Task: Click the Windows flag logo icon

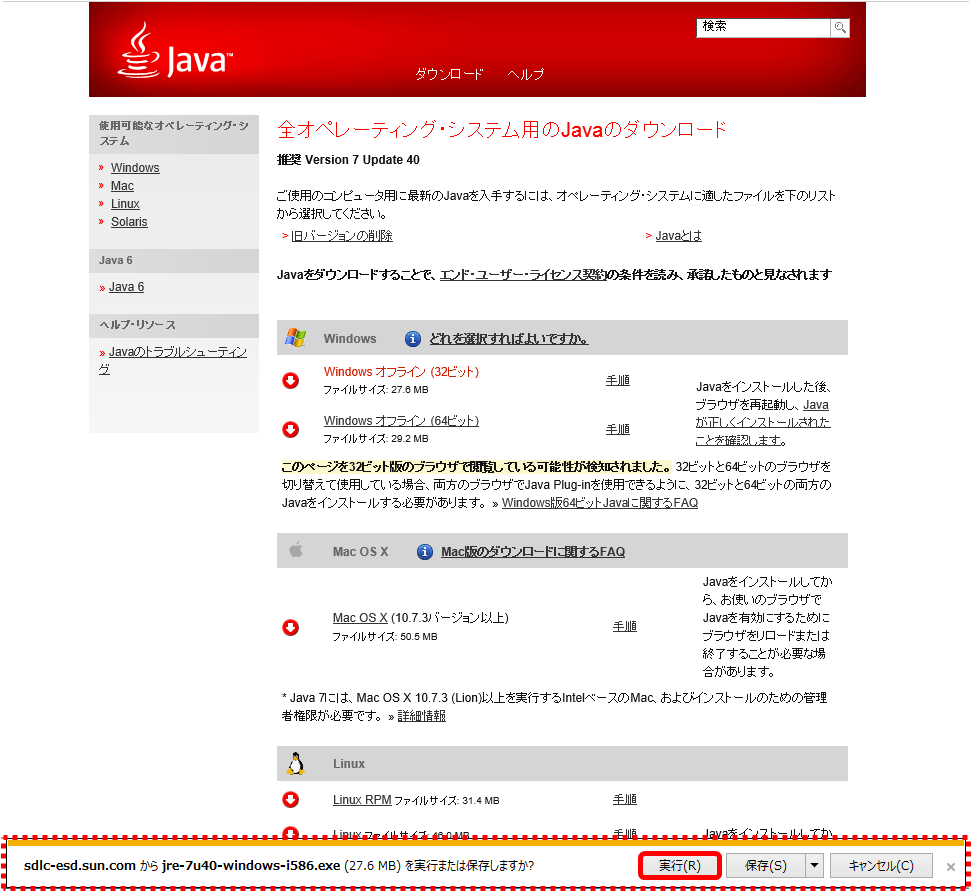Action: coord(296,338)
